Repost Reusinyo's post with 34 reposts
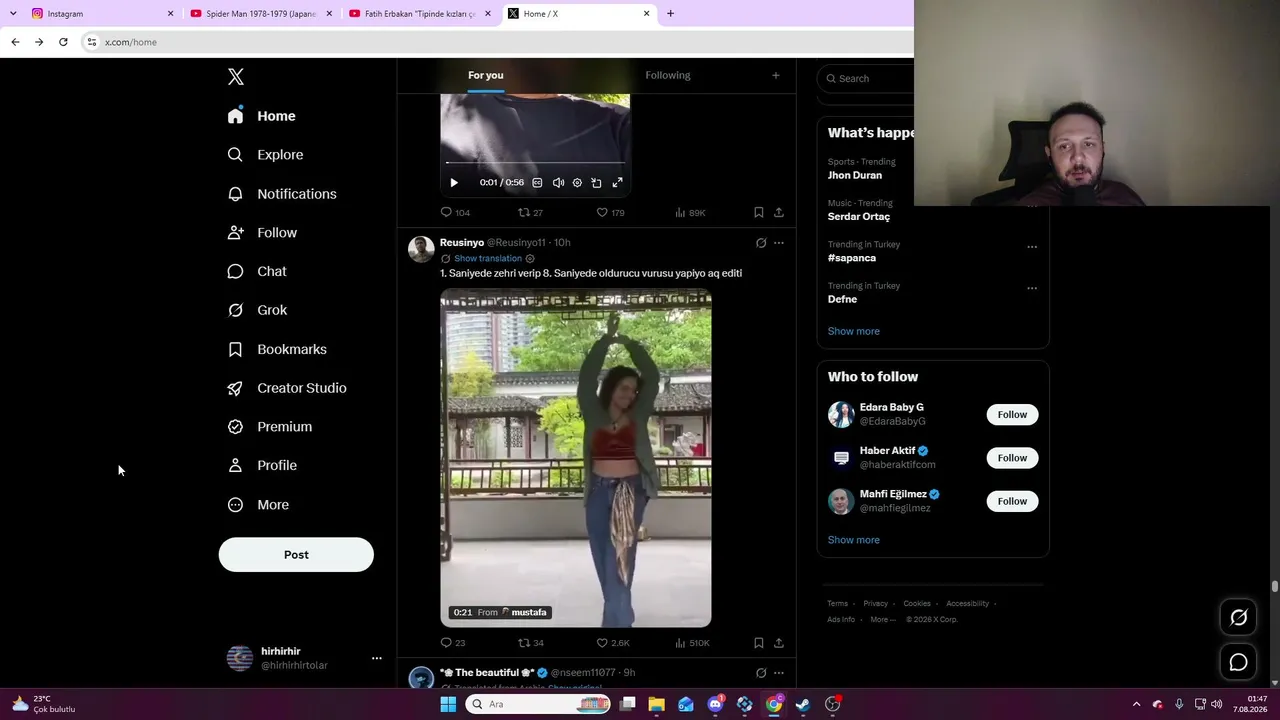 [530, 643]
